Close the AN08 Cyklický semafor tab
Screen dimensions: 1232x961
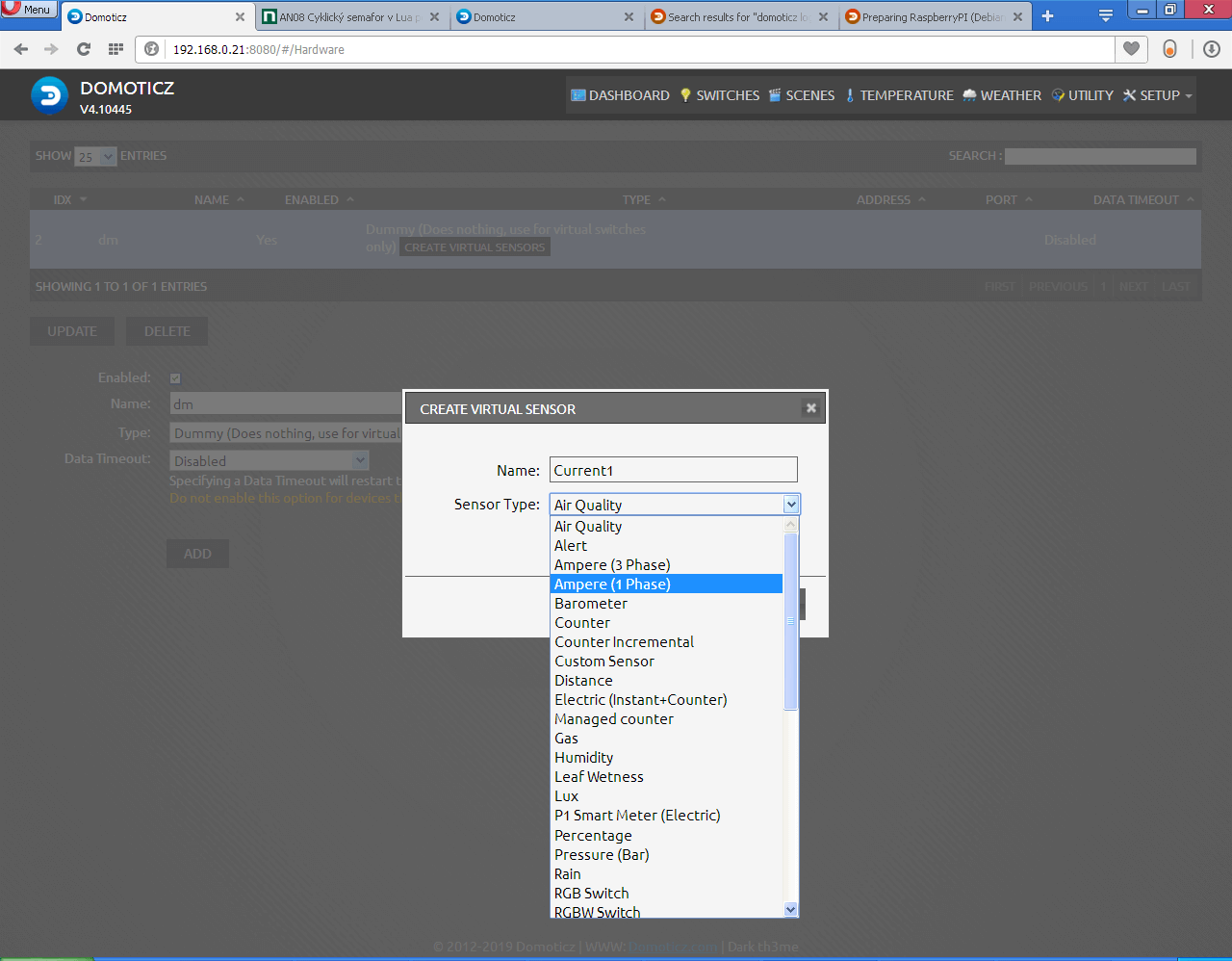pos(434,17)
